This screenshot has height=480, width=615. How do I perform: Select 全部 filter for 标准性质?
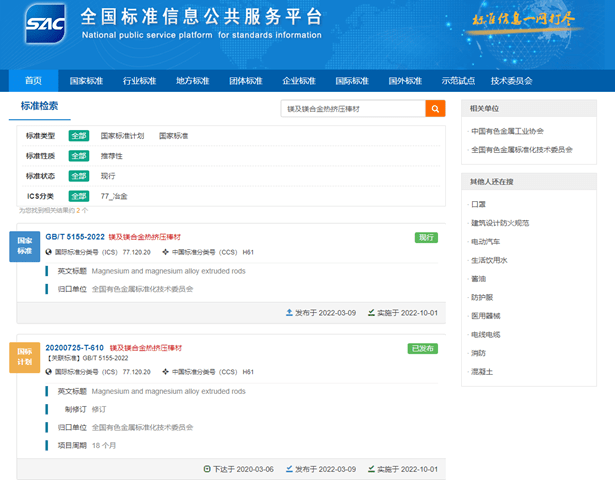79,156
